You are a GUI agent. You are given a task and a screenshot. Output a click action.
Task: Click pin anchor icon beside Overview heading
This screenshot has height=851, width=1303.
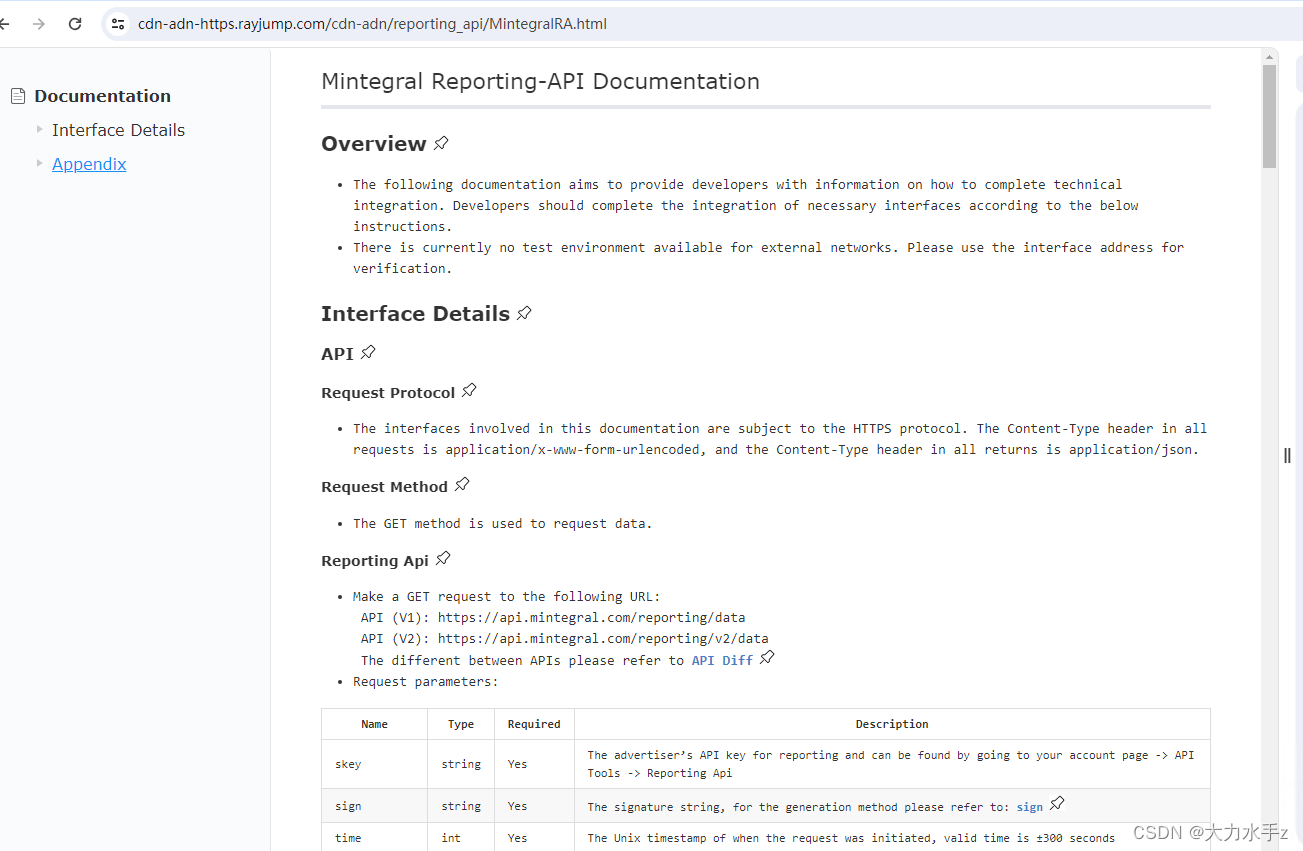click(441, 143)
